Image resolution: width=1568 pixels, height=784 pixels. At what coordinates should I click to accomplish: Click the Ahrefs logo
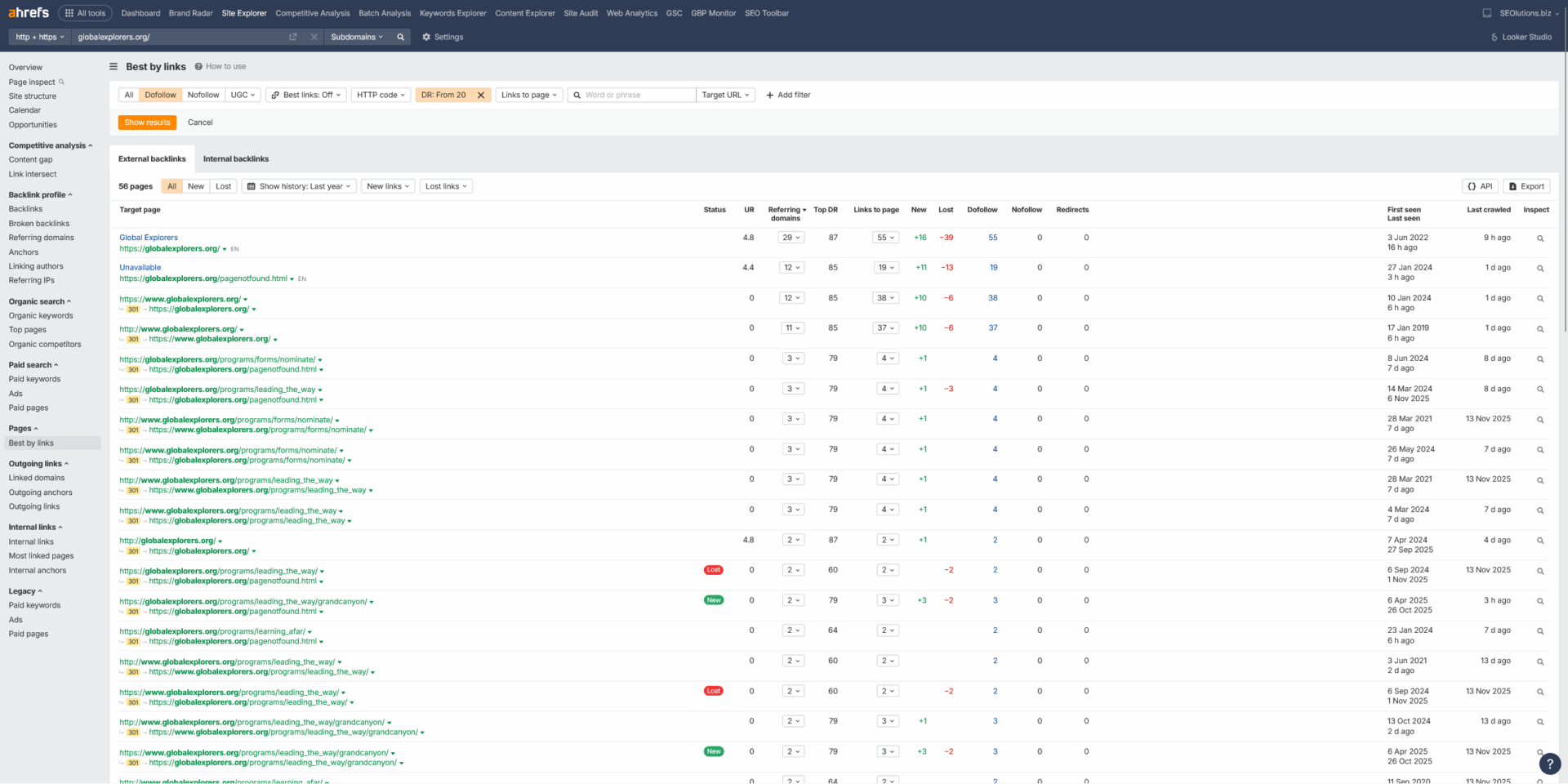[29, 12]
